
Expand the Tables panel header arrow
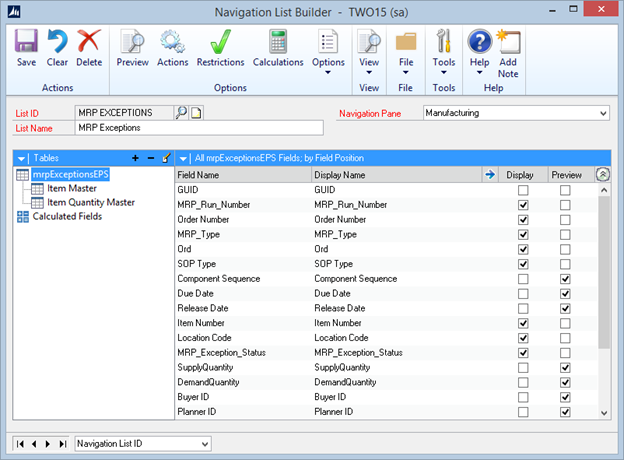pos(21,159)
